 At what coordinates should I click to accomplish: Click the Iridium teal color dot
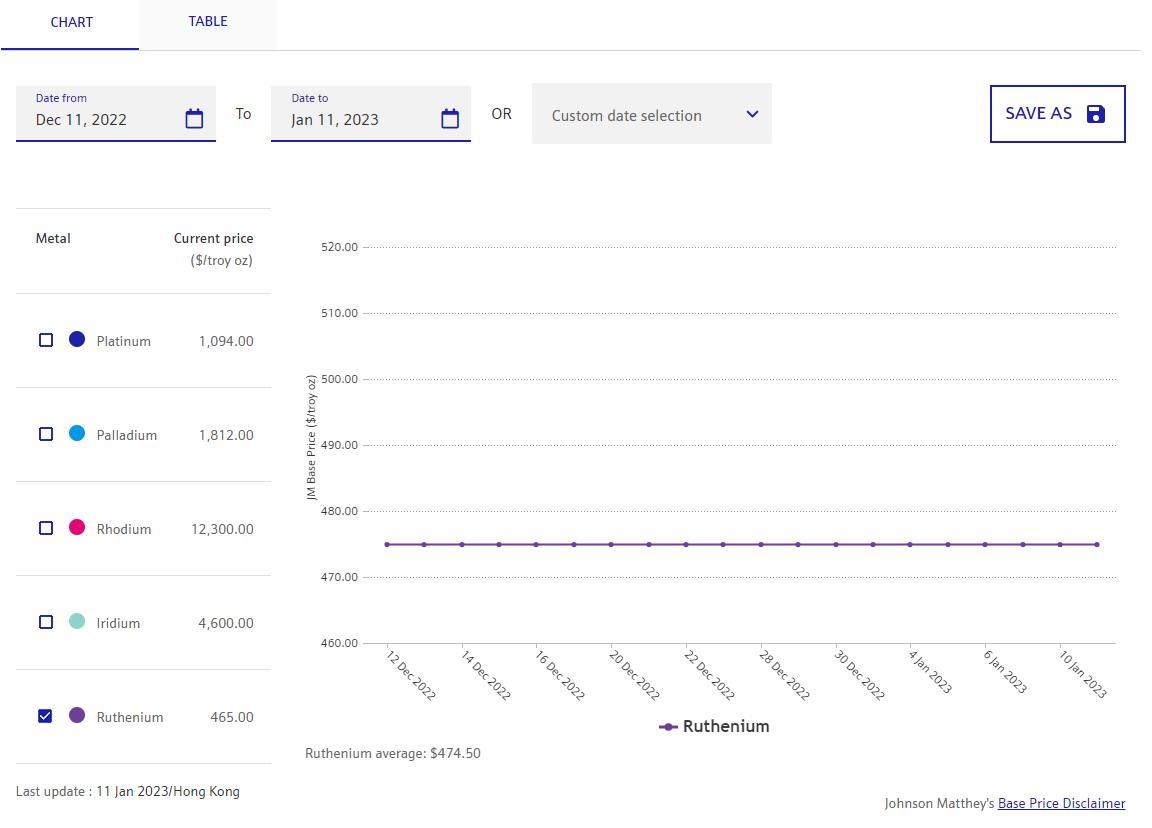[x=77, y=622]
